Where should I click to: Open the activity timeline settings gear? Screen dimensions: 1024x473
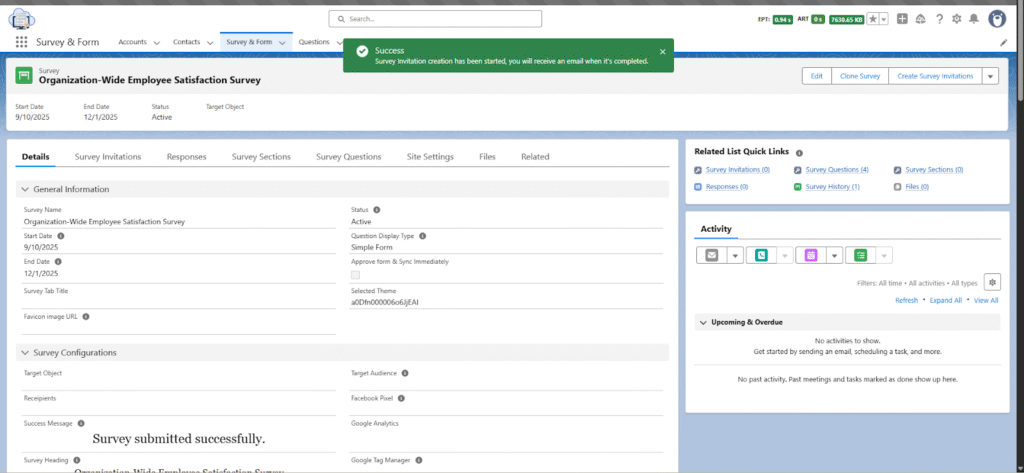(x=991, y=282)
